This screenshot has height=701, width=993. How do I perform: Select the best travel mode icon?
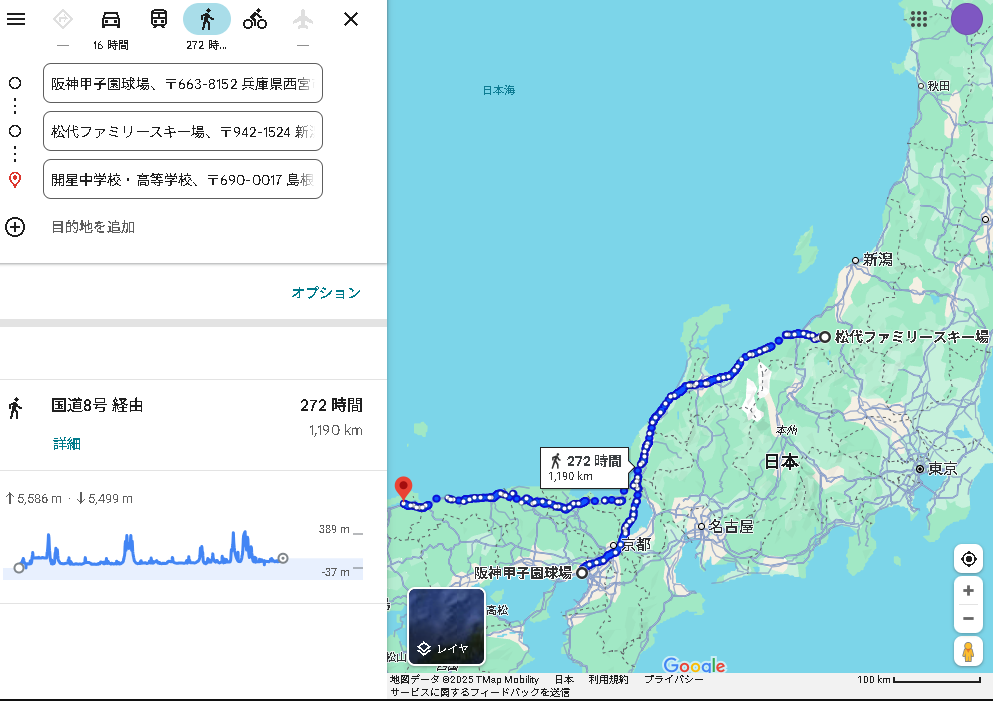click(63, 20)
